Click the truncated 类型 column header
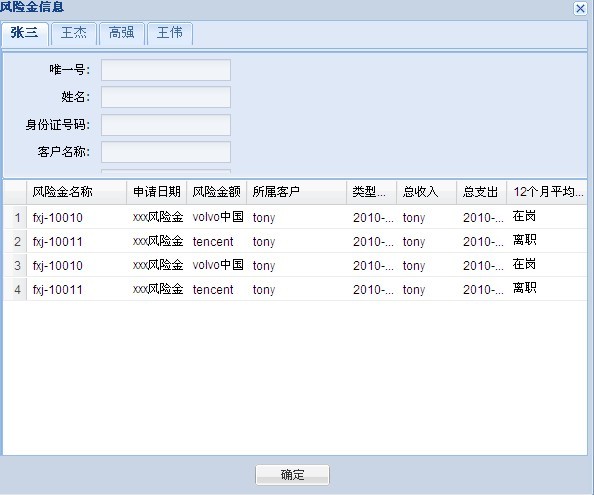The image size is (594, 495). pos(371,192)
